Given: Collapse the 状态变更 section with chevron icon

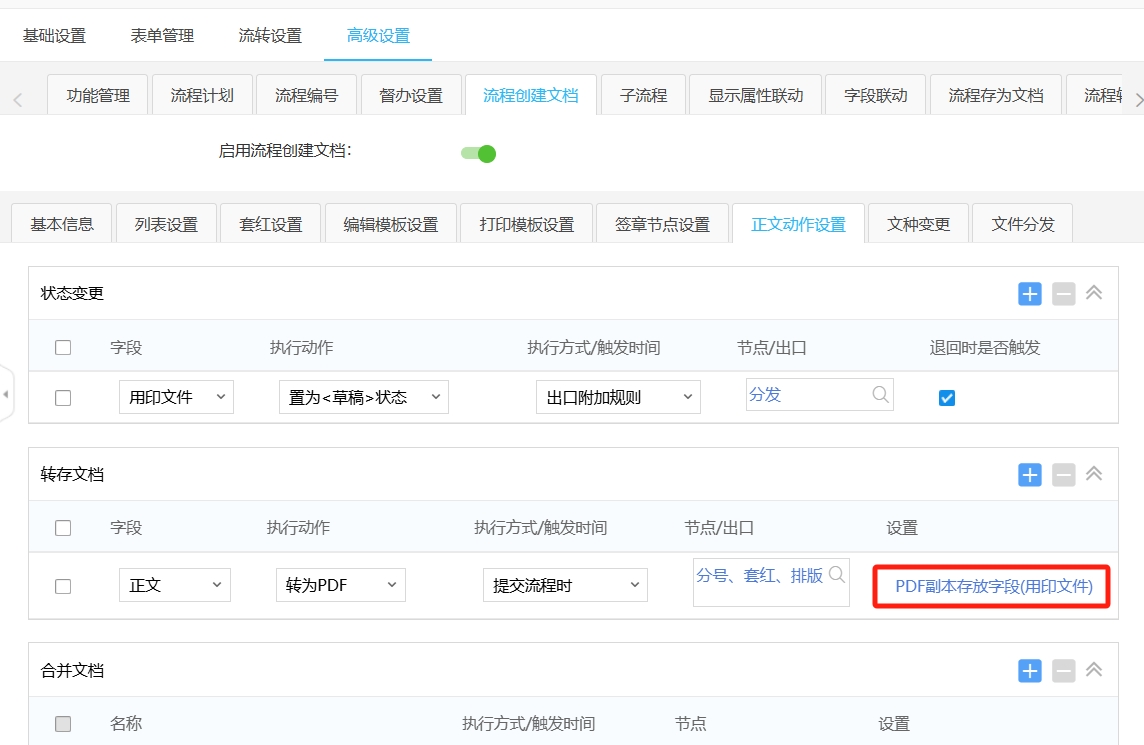Looking at the screenshot, I should (1094, 293).
